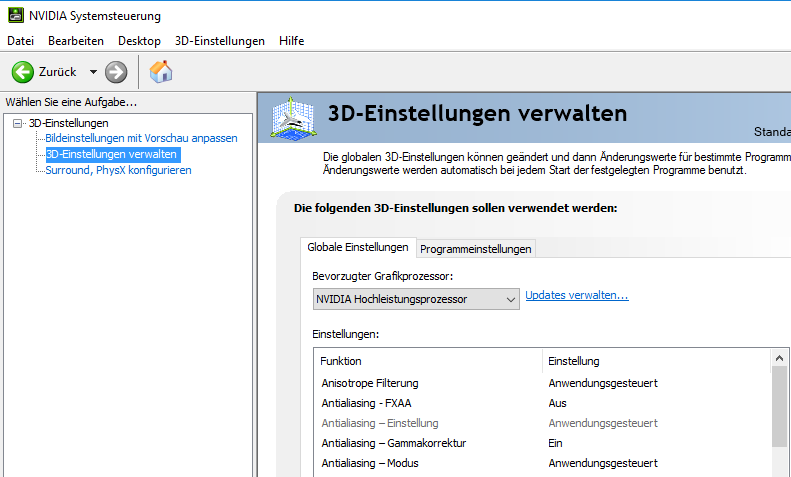Click the green Zurück back arrow icon

pos(23,72)
